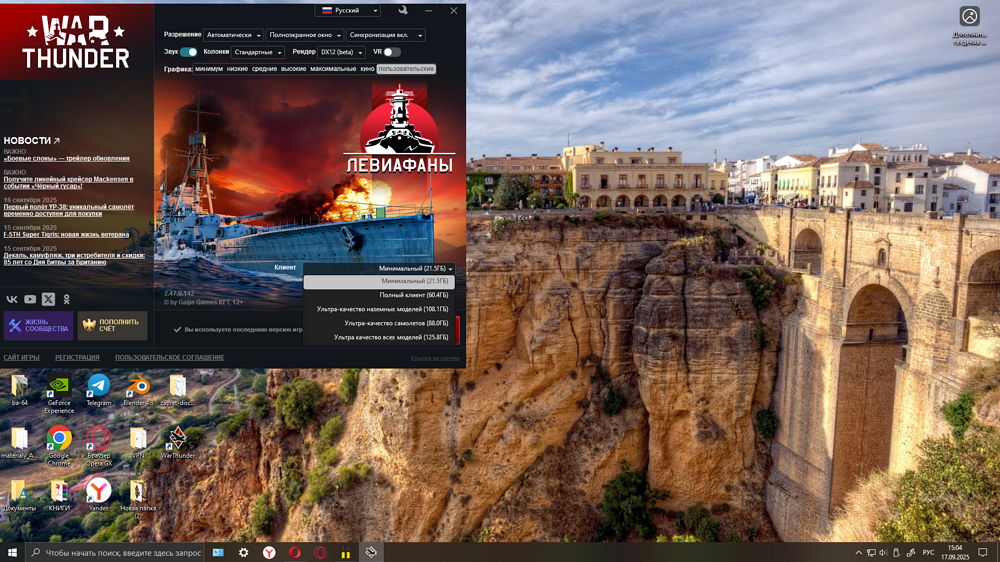Open Yandex browser from the taskbar
Image resolution: width=1000 pixels, height=562 pixels.
point(269,552)
